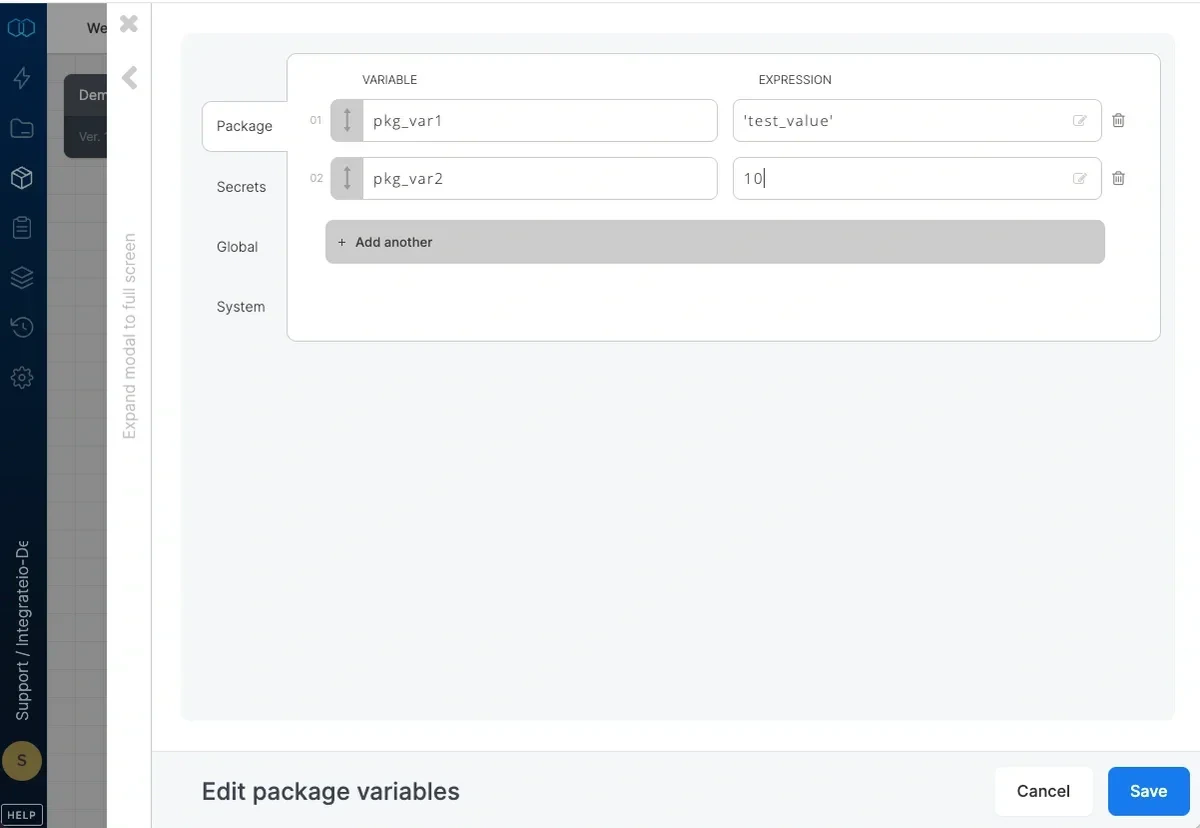Click the clipboard icon in the sidebar
This screenshot has width=1200, height=828.
click(22, 227)
